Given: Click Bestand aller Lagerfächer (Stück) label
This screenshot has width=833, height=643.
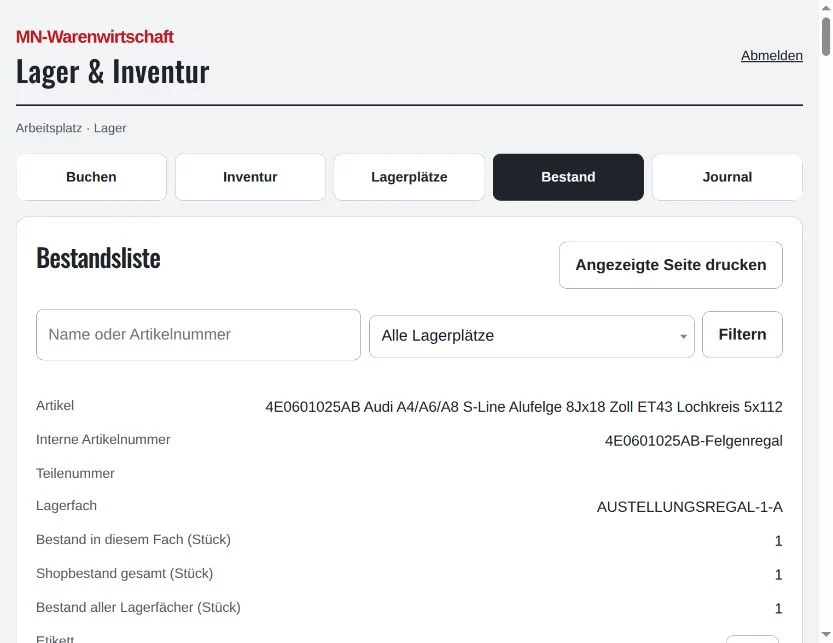Looking at the screenshot, I should click(138, 607).
